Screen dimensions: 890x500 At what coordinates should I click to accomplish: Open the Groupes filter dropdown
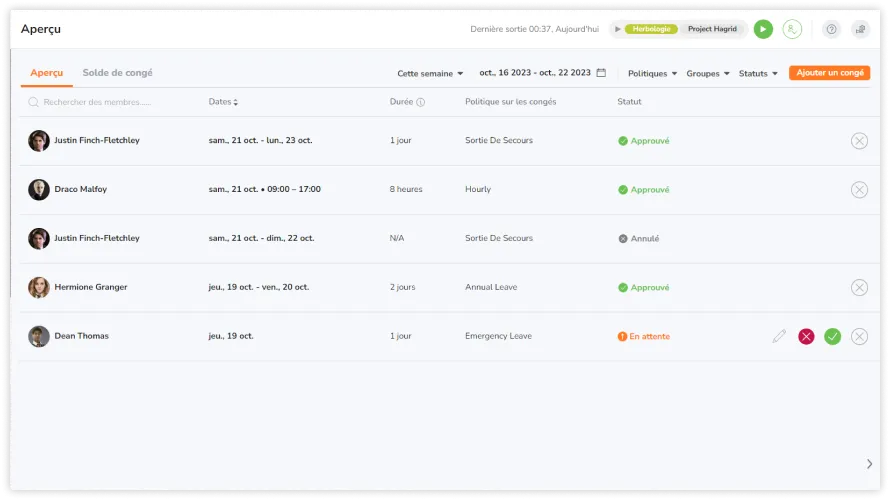[708, 73]
